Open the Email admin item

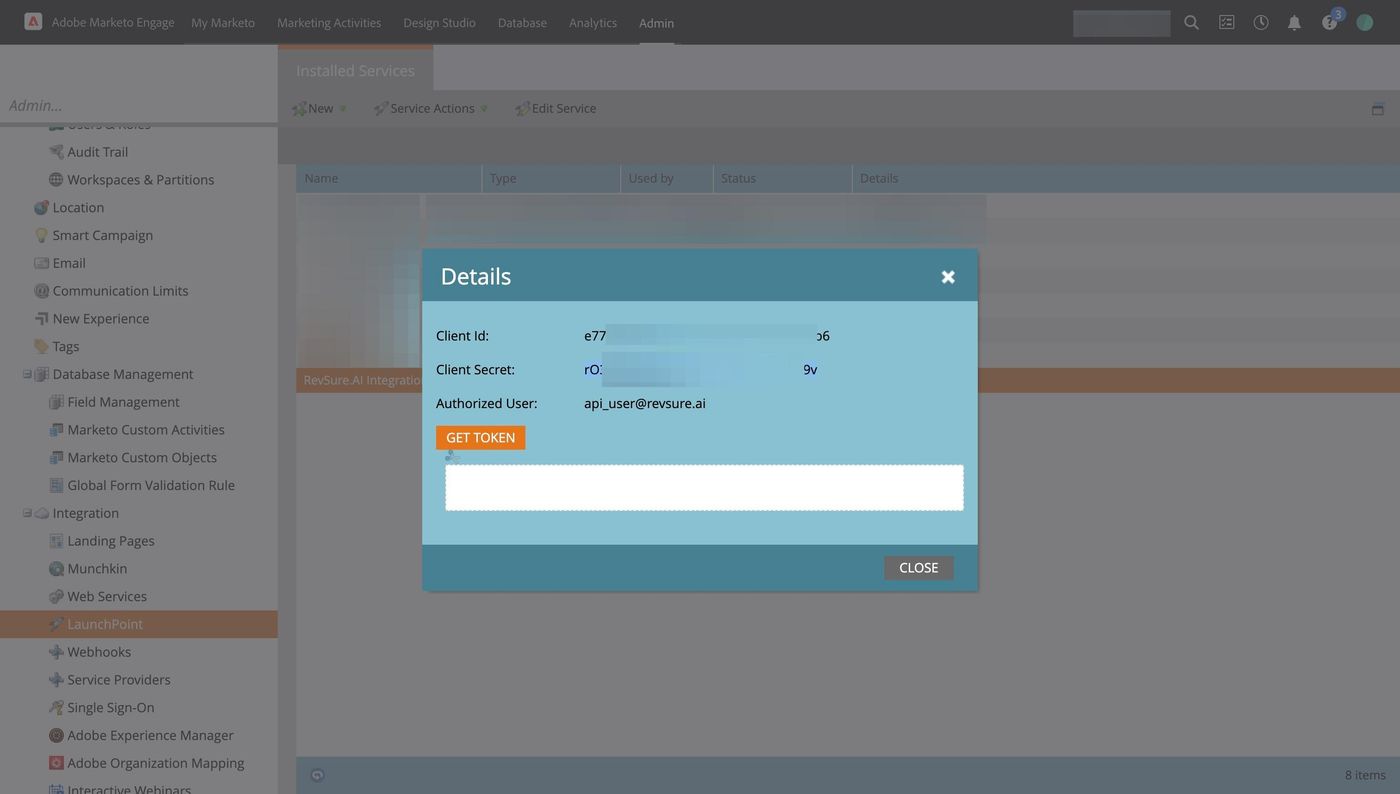(69, 263)
